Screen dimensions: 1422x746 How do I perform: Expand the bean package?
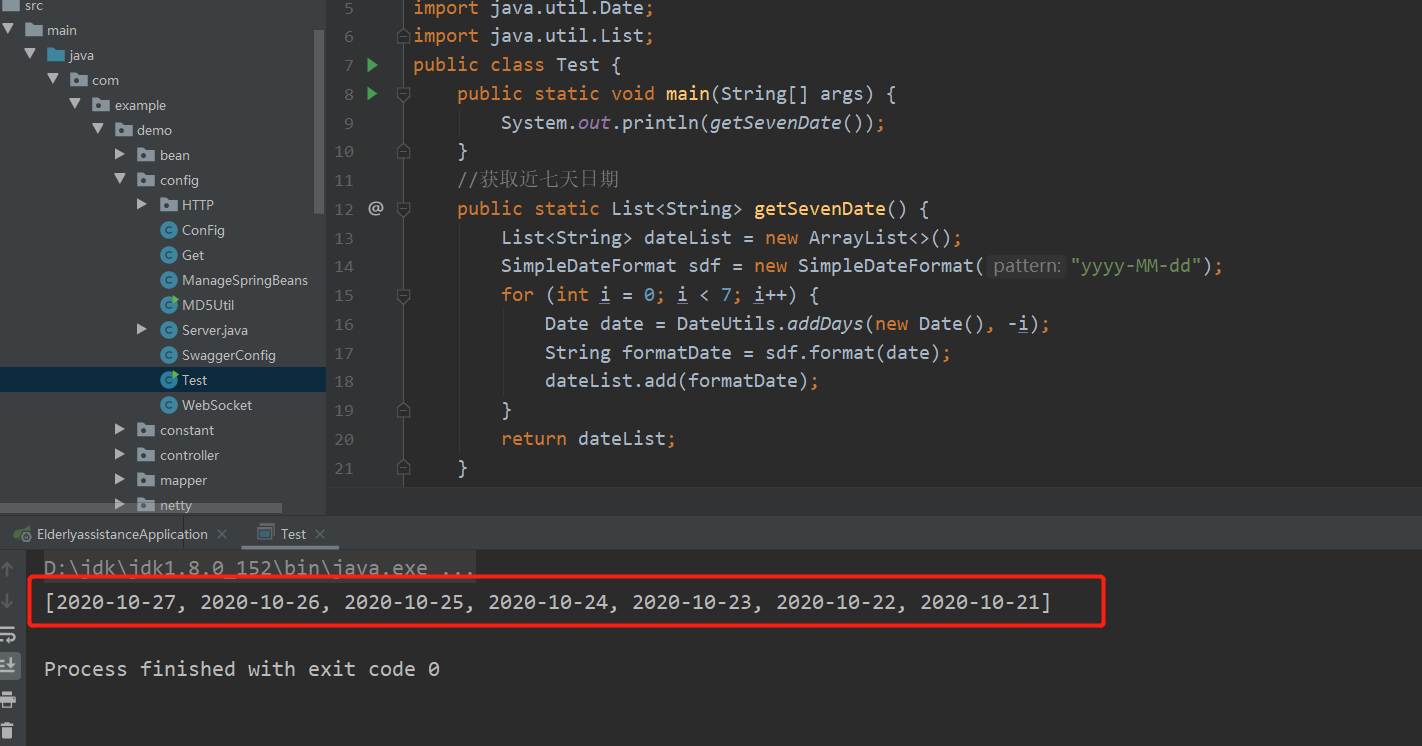pyautogui.click(x=121, y=154)
